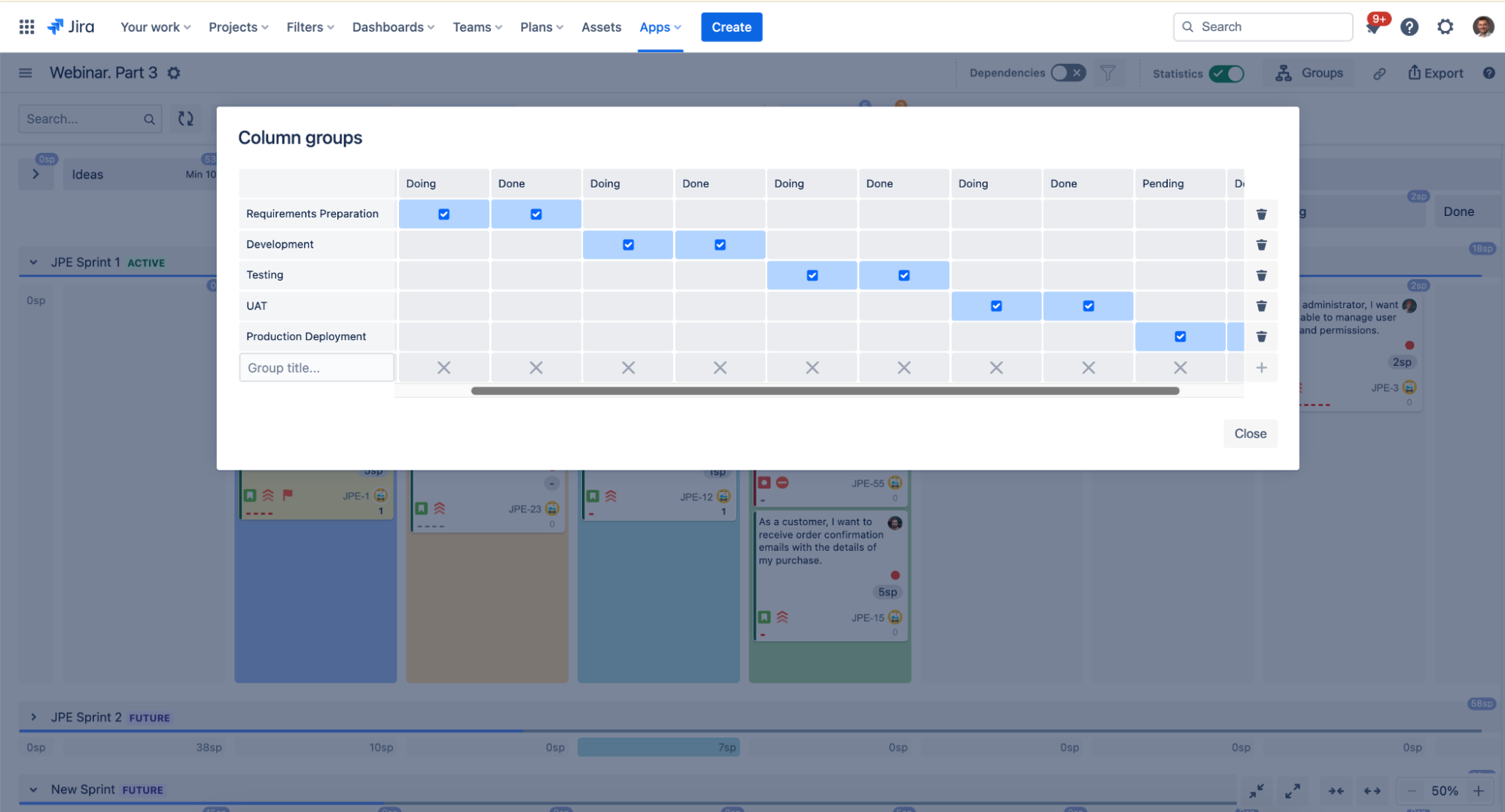Open Jira notifications bell
Image resolution: width=1505 pixels, height=812 pixels.
pyautogui.click(x=1372, y=27)
